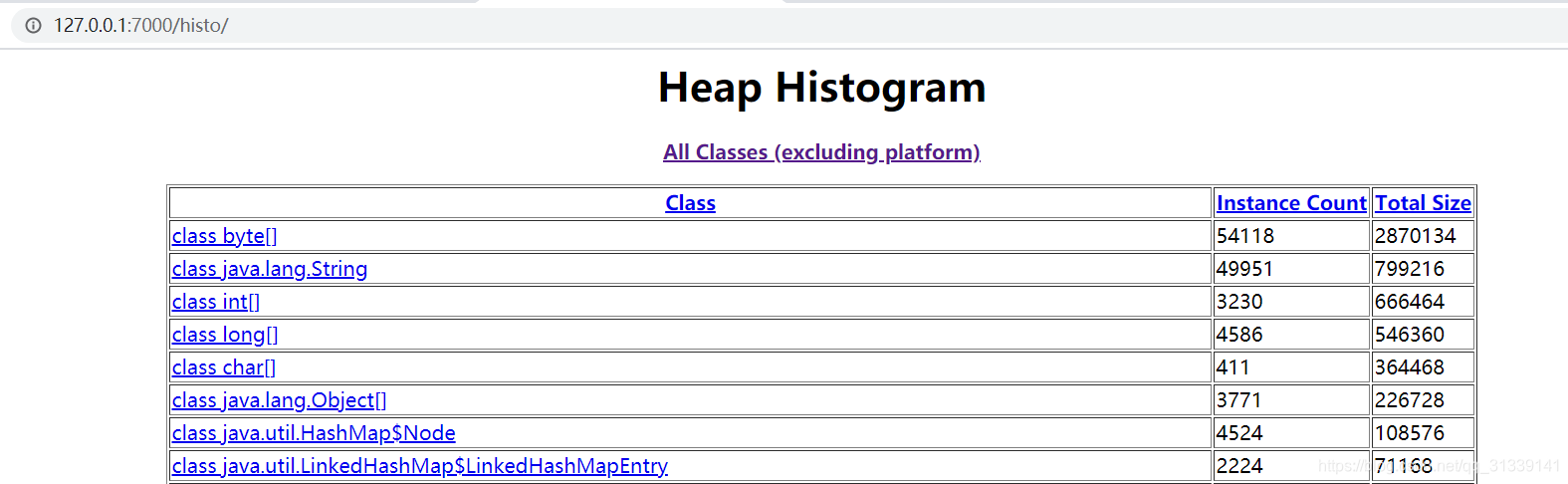
Task: Open the class java.util.HashMap$Node link
Action: 314,433
